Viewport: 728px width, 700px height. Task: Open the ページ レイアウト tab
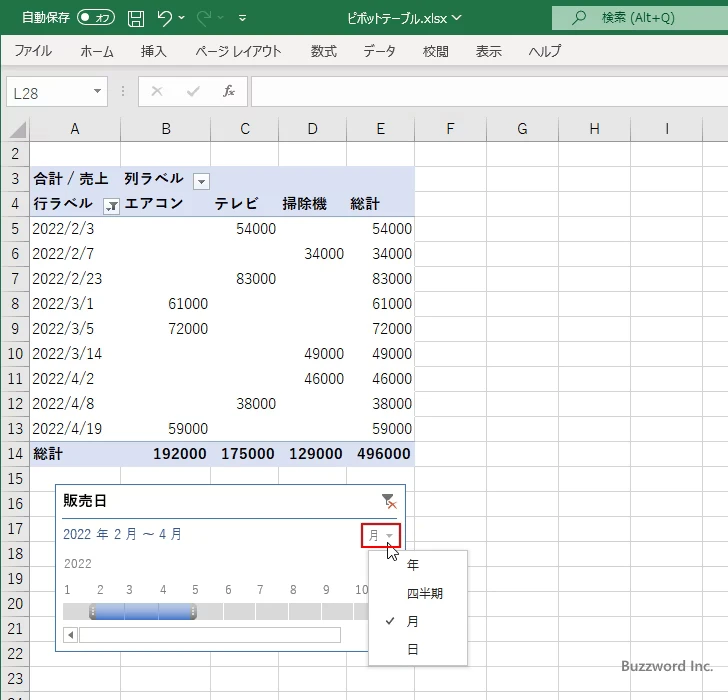(238, 51)
